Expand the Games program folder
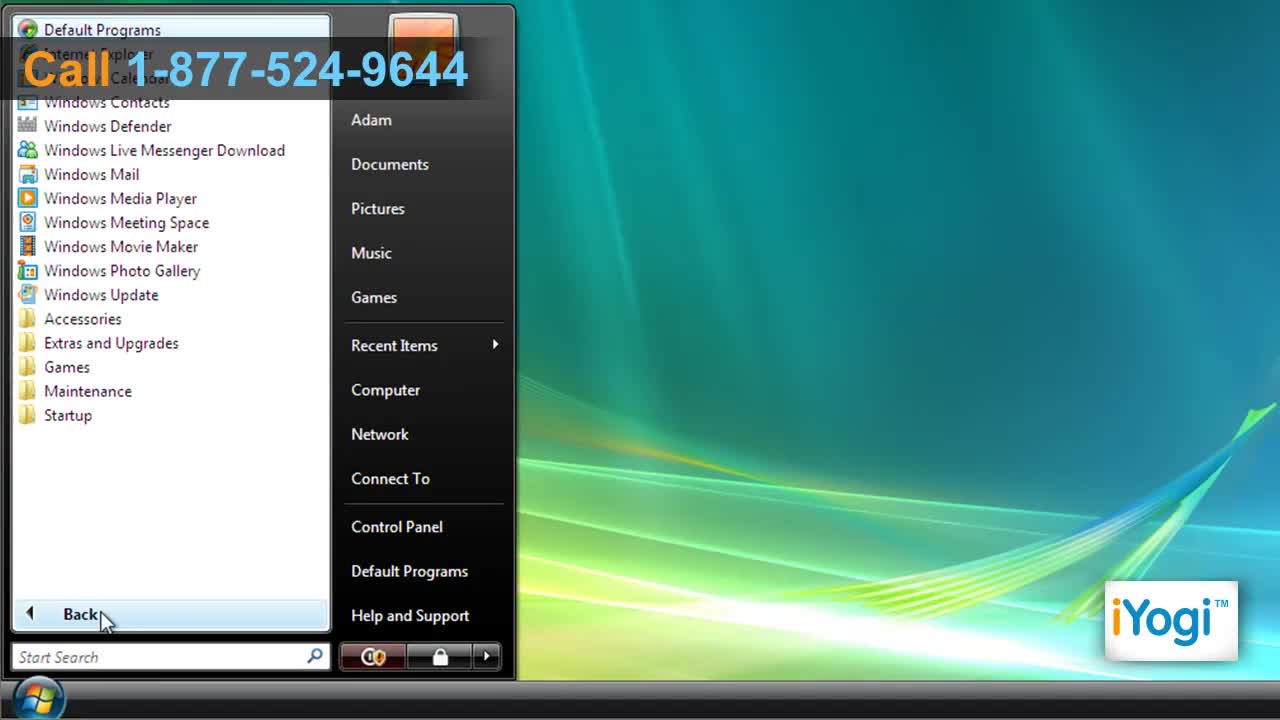Viewport: 1280px width, 720px height. pyautogui.click(x=67, y=367)
